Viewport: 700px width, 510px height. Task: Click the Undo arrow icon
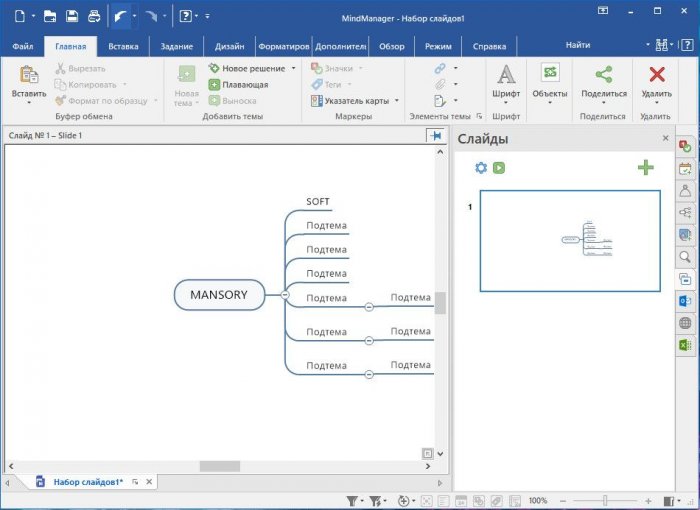tap(120, 17)
